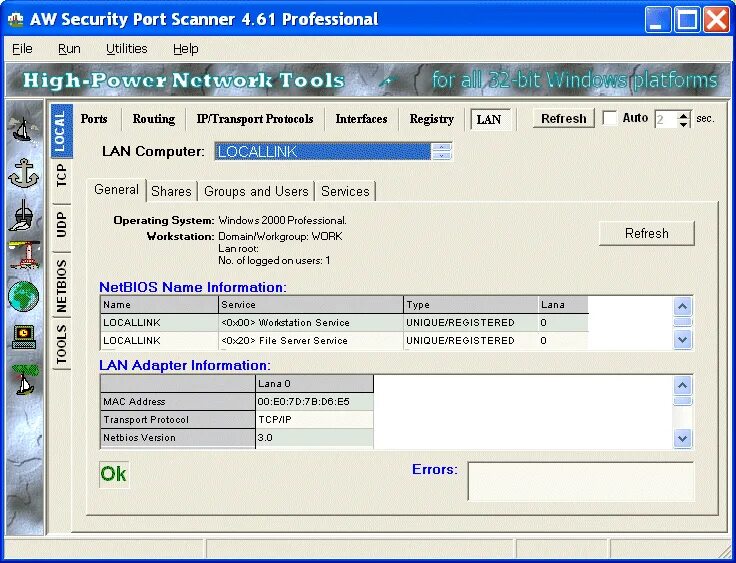Open the LAN Computer dropdown
Screen dimensions: 736x563
(x=441, y=151)
